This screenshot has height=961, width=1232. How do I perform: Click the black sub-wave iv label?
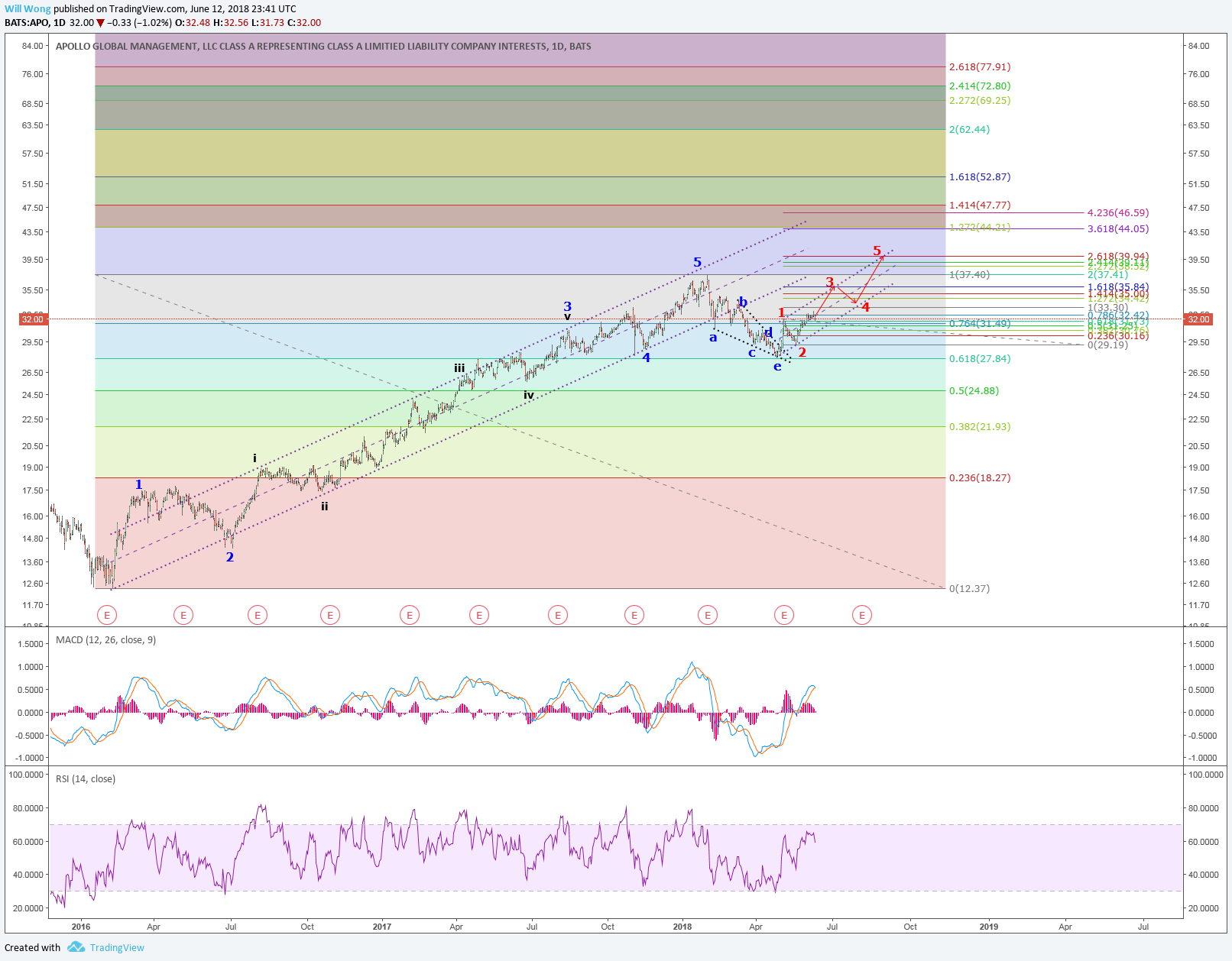pyautogui.click(x=529, y=395)
